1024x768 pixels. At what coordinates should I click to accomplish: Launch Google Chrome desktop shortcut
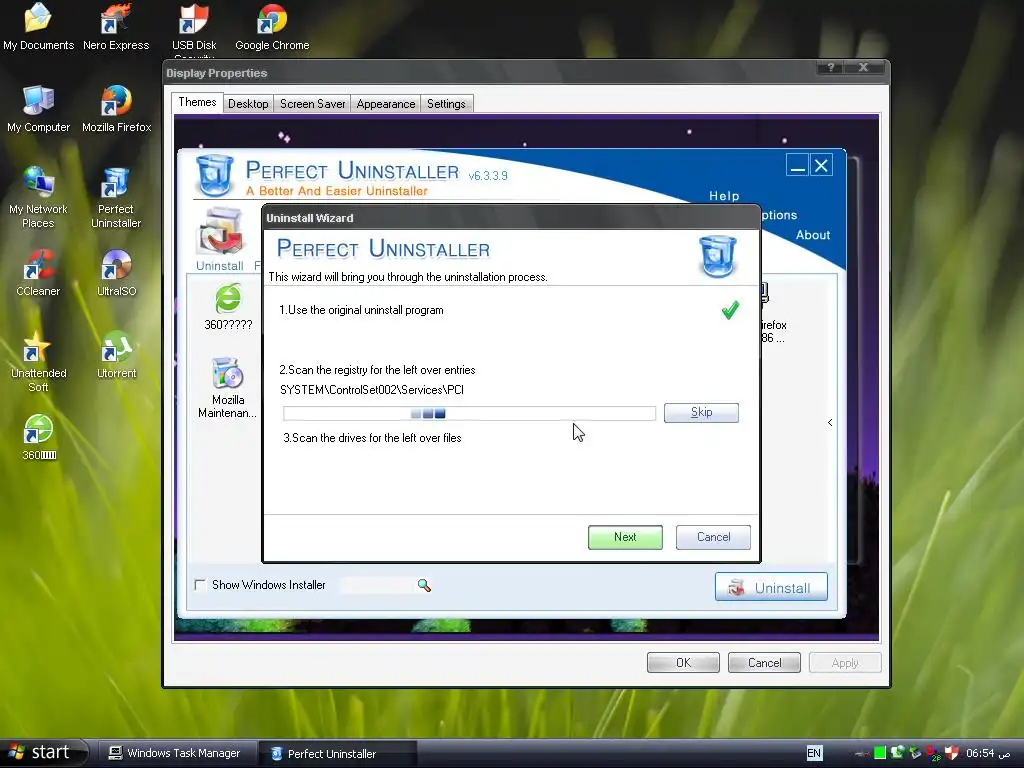(272, 26)
